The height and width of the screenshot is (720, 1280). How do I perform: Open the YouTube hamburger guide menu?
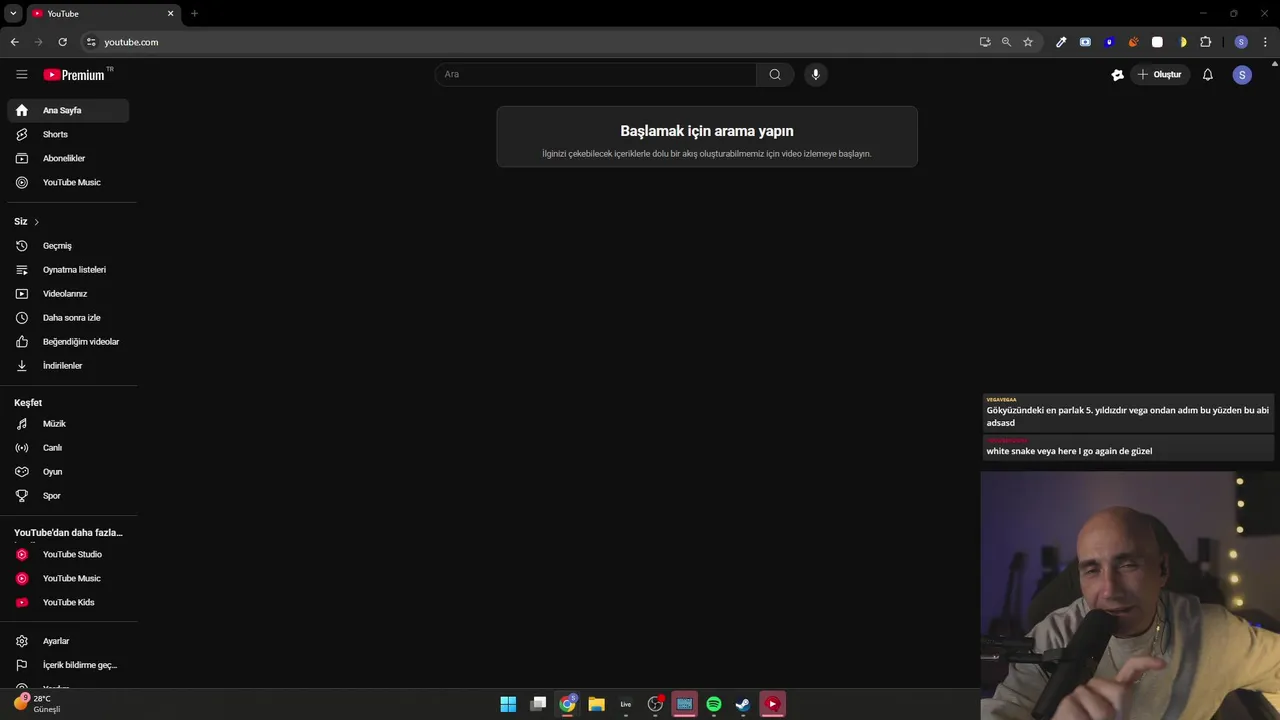22,74
